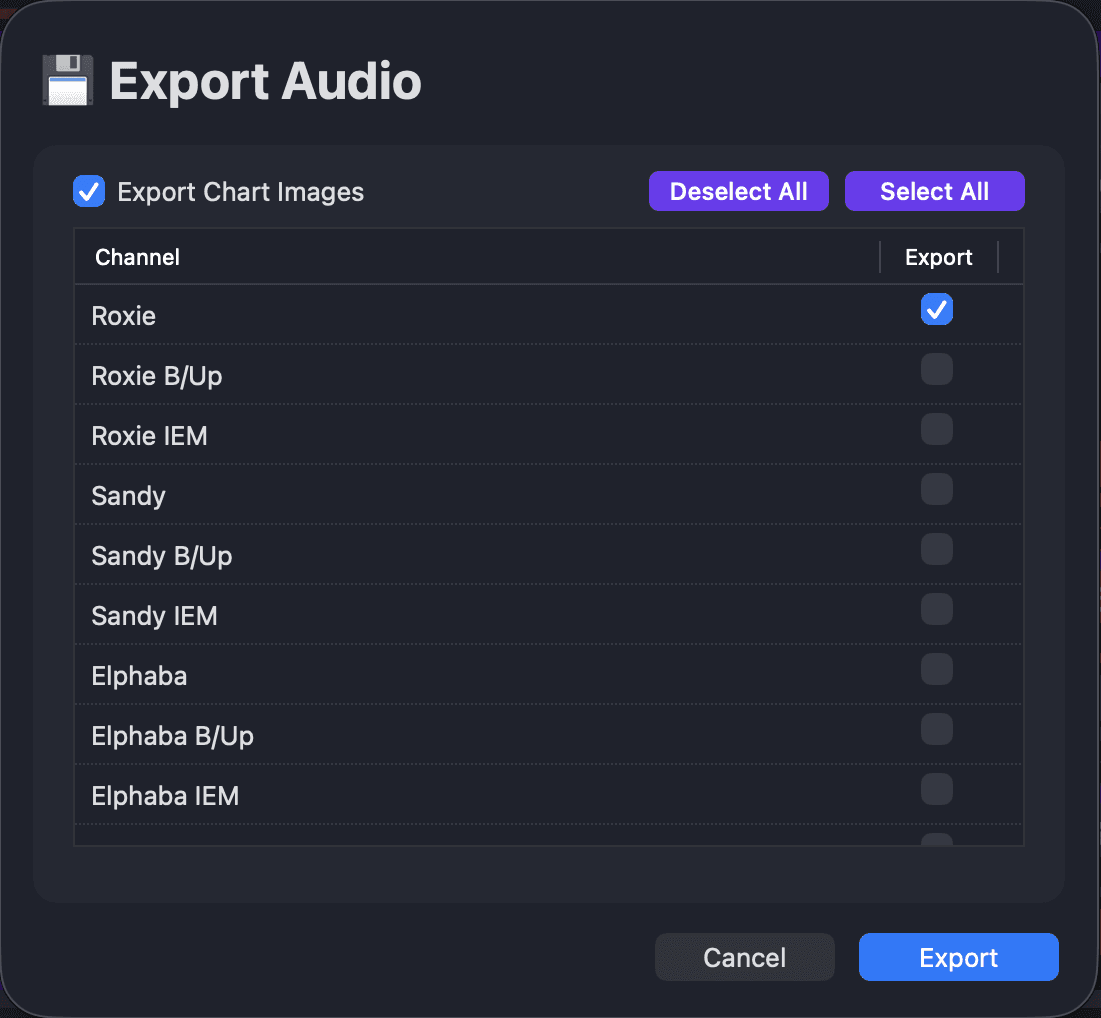
Task: Enable export for Elphaba IEM
Action: 937,789
